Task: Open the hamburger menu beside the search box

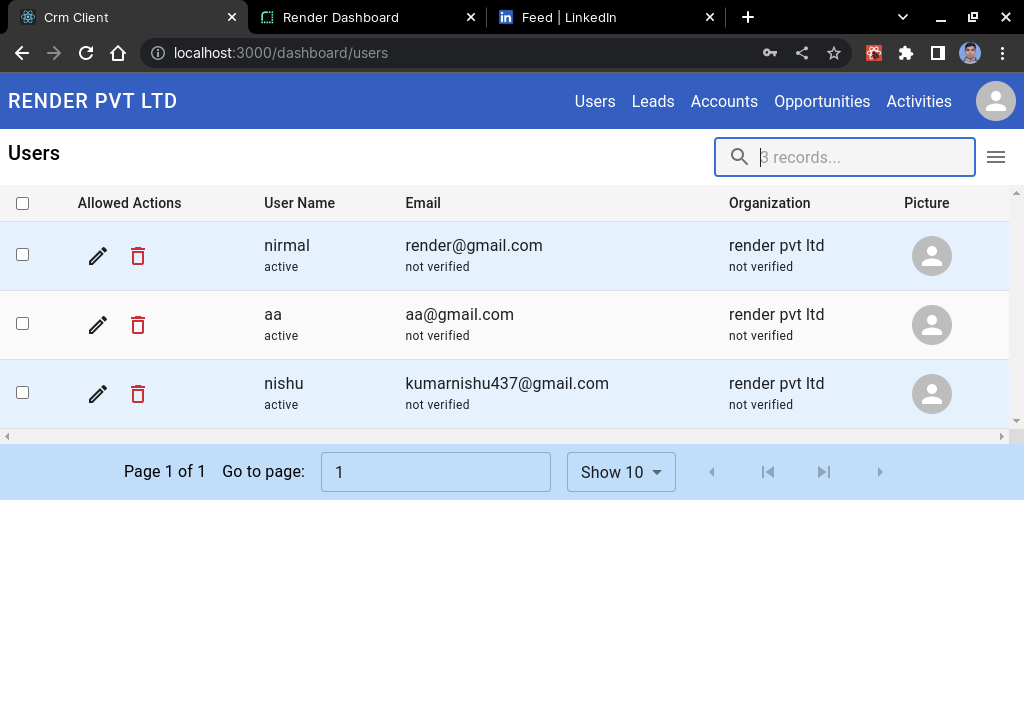Action: click(x=995, y=157)
